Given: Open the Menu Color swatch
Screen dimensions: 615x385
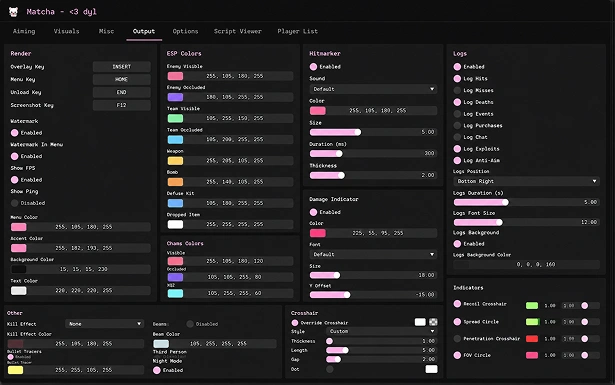Looking at the screenshot, I should [18, 227].
